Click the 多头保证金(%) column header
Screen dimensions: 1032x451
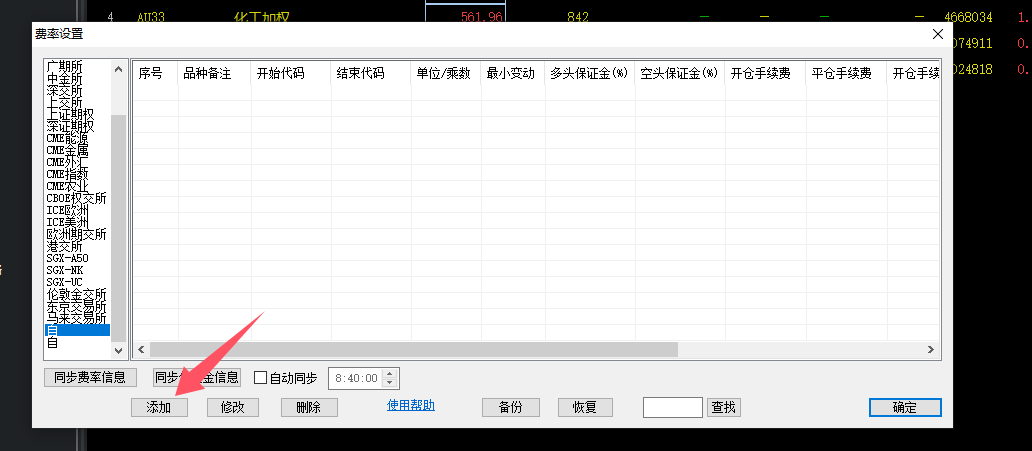click(590, 74)
